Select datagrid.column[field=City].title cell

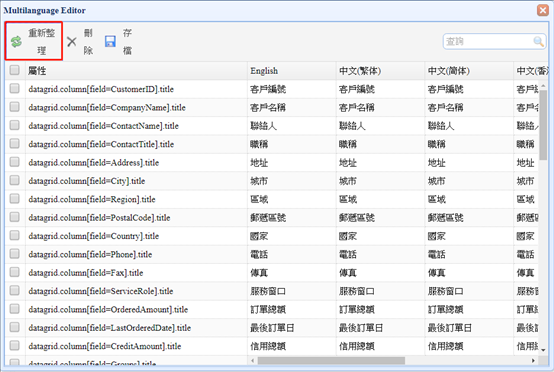click(136, 181)
